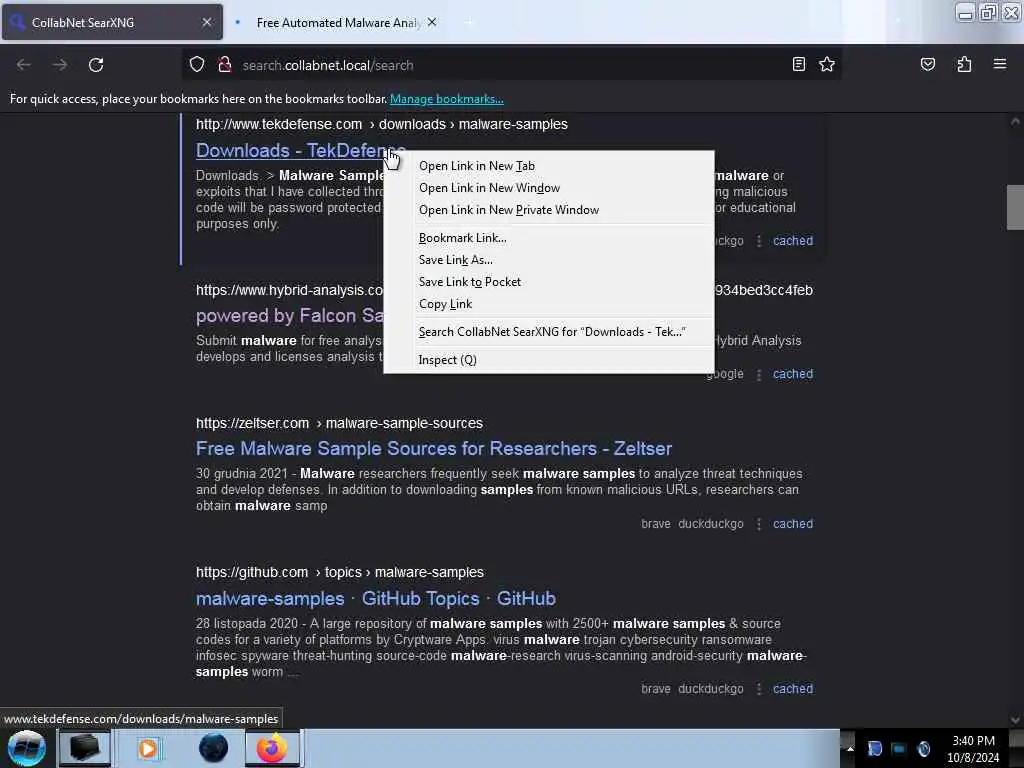1024x768 pixels.
Task: Choose Inspect (Q) in context menu
Action: tap(549, 360)
